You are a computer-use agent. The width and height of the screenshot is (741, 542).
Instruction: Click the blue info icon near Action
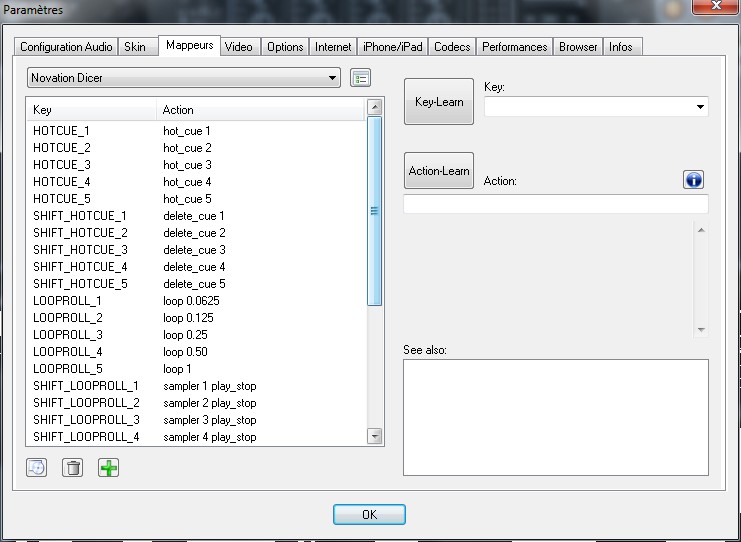[694, 179]
